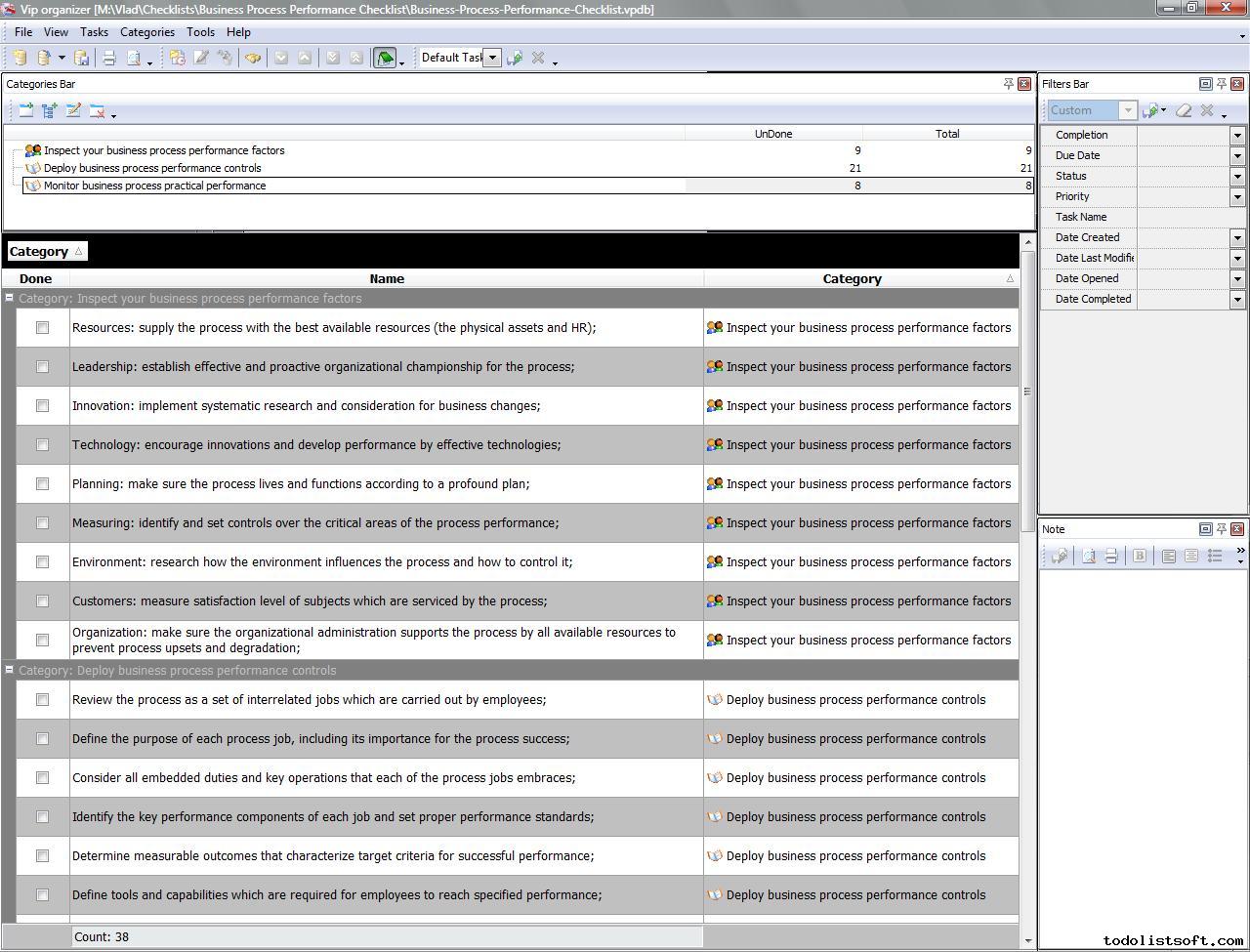Open the Categories menu

click(146, 32)
